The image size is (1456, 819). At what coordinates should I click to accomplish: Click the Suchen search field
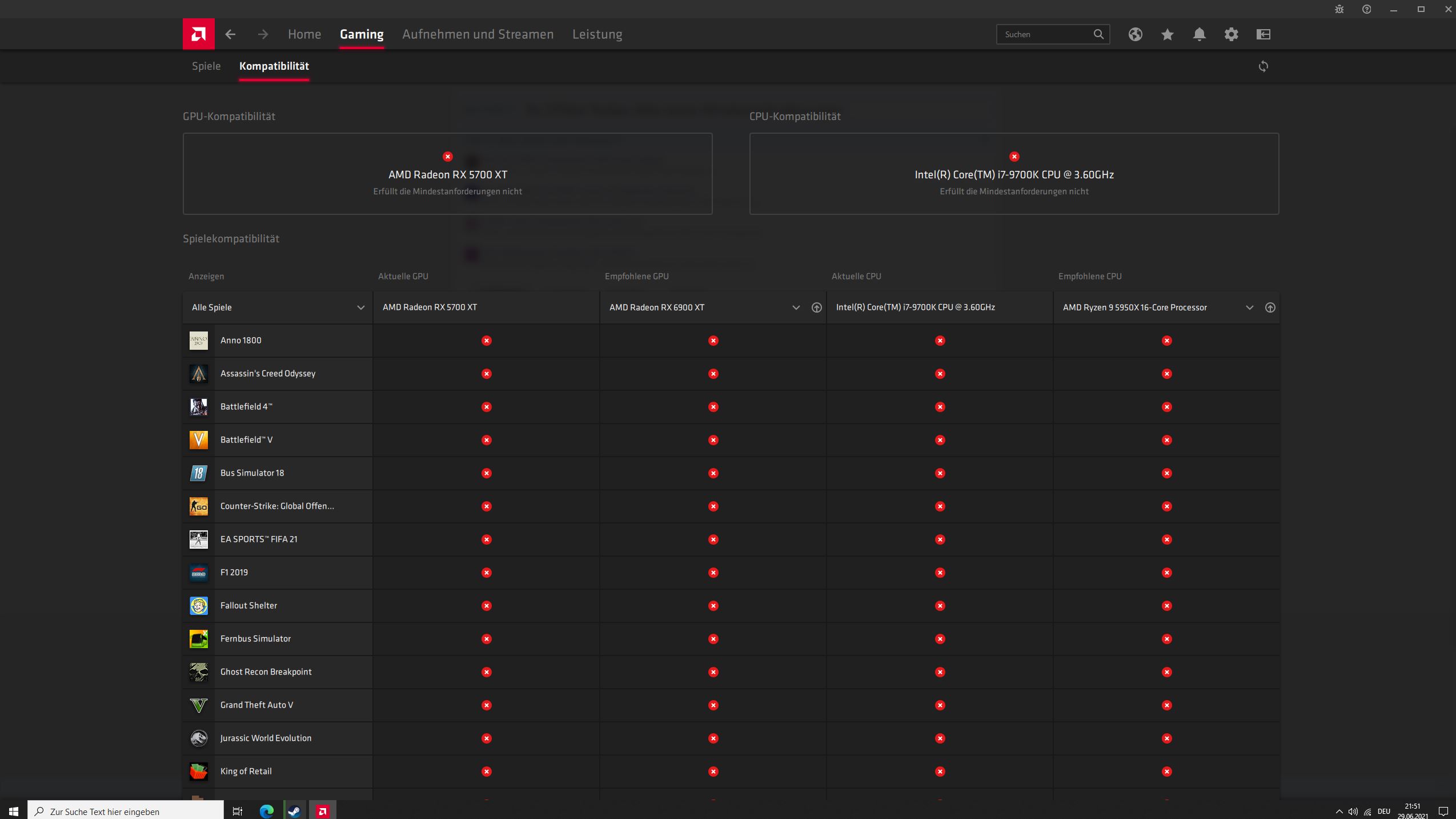[x=1045, y=34]
